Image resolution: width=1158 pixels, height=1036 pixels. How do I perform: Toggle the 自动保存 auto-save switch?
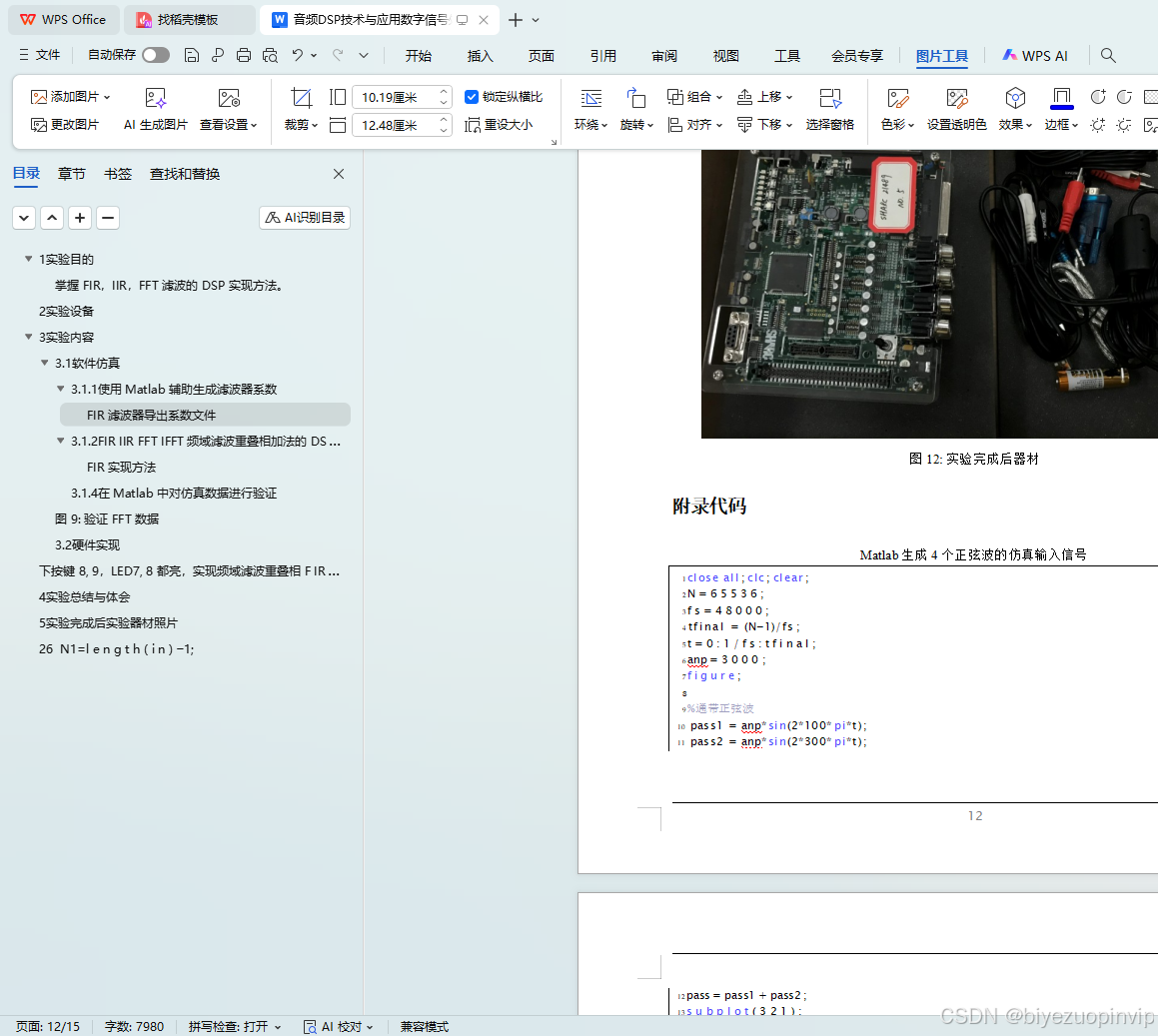pos(156,55)
